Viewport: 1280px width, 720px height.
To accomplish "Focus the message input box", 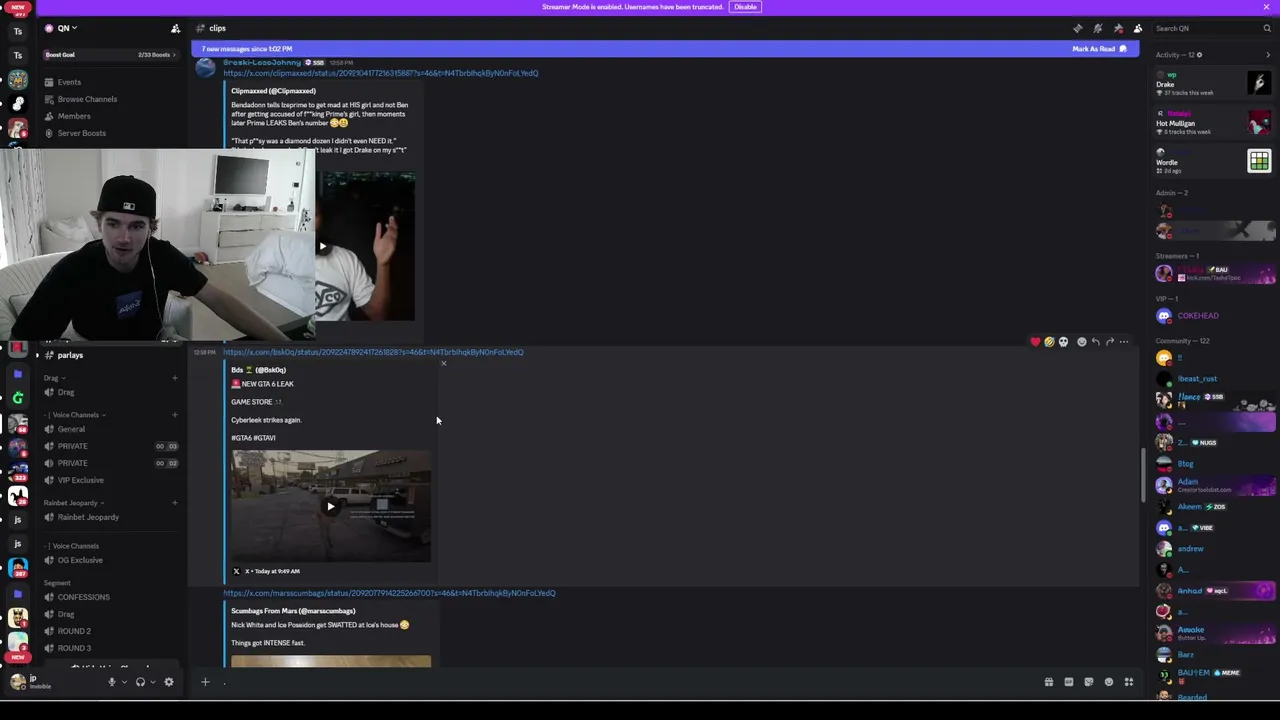I will click(x=630, y=682).
